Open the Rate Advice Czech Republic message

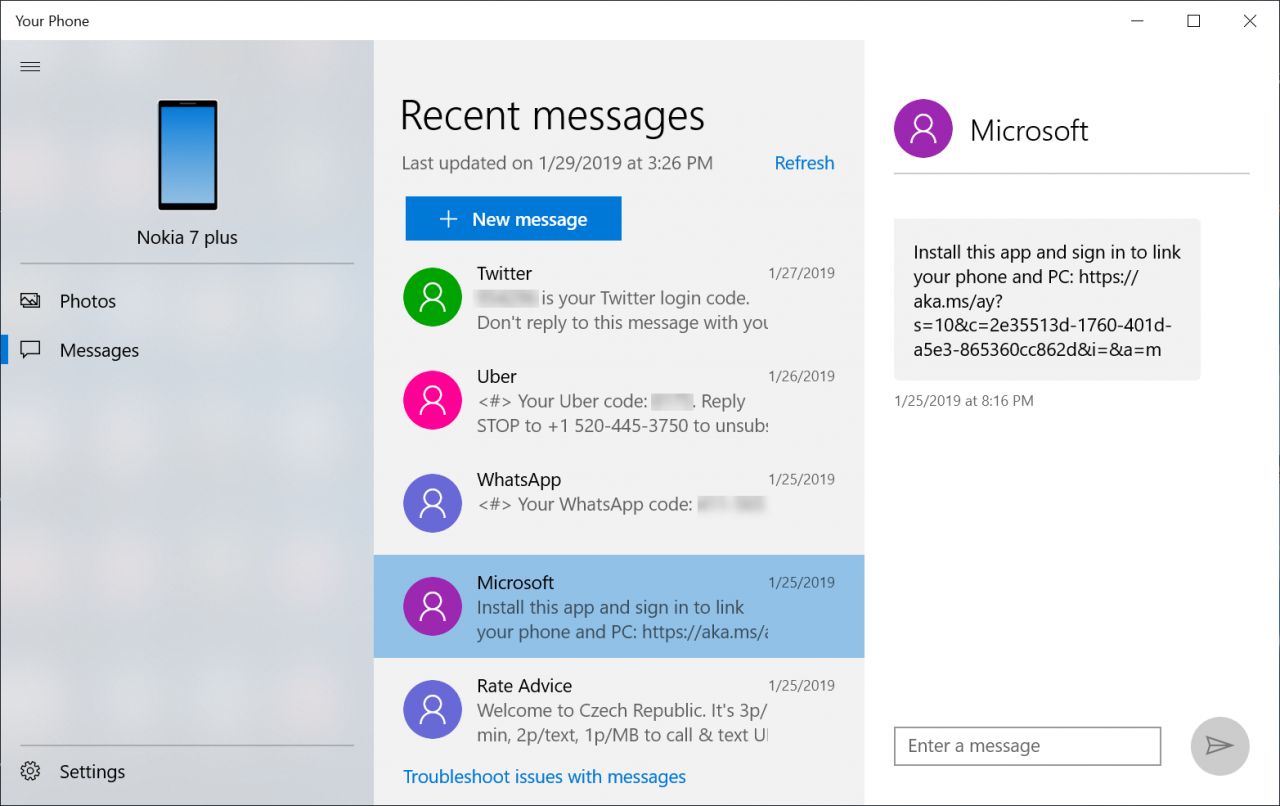619,710
